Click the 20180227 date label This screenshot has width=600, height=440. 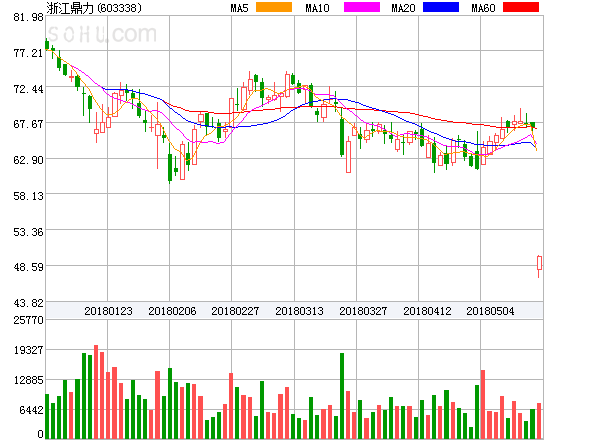235,311
